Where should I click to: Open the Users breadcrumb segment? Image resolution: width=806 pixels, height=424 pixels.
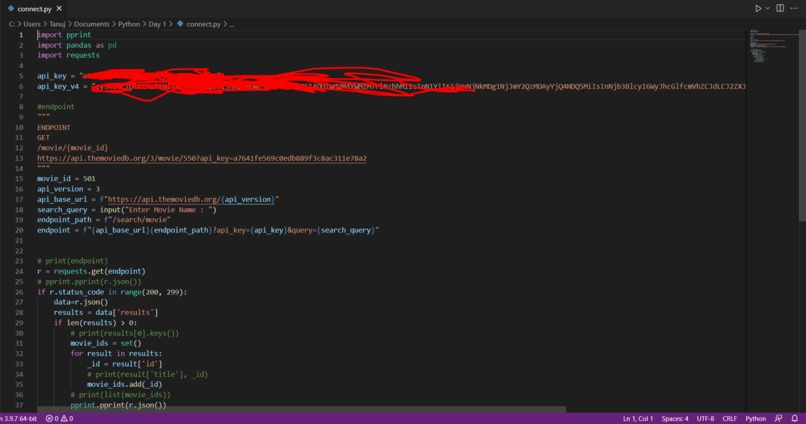pos(32,24)
